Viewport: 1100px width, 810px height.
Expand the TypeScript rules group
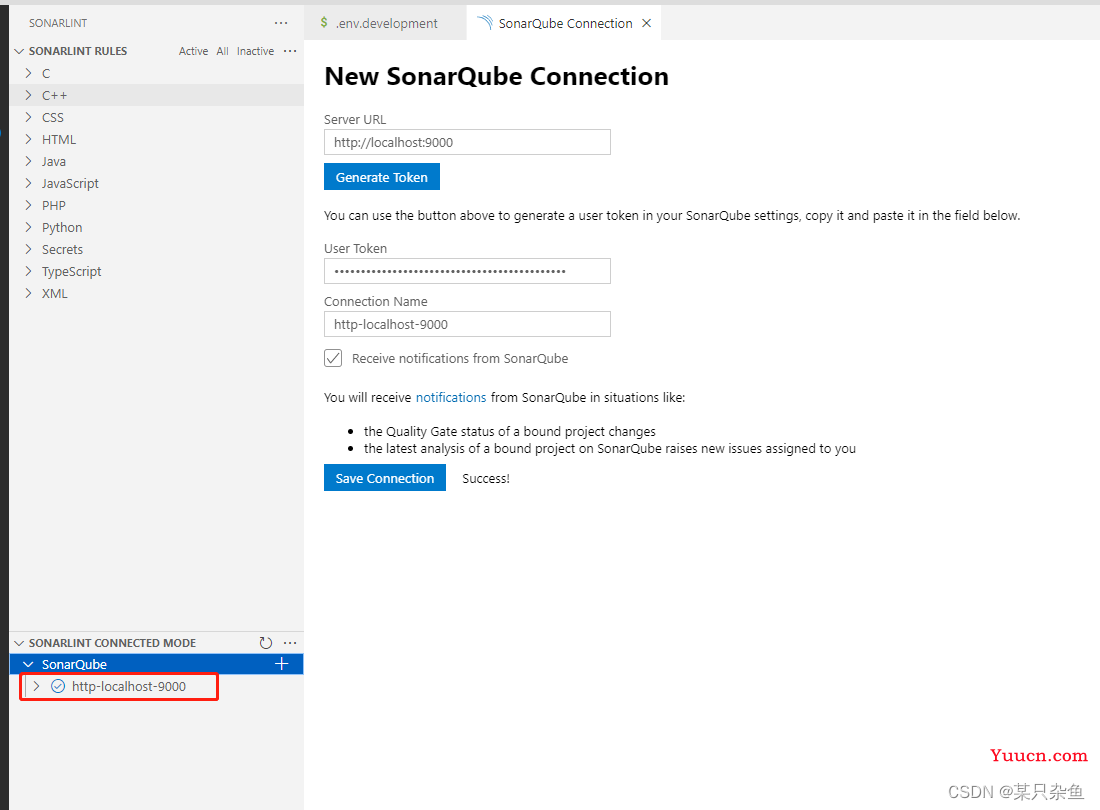tap(28, 271)
